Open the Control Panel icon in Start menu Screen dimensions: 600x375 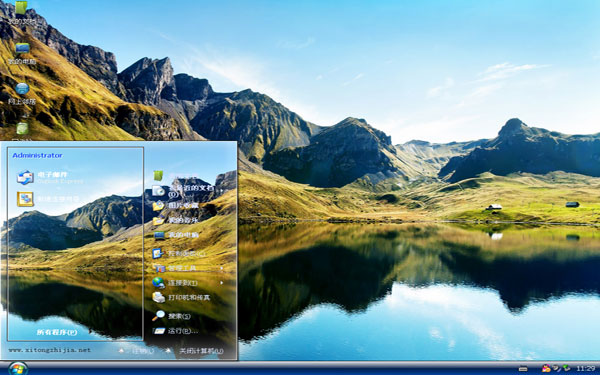pyautogui.click(x=158, y=253)
